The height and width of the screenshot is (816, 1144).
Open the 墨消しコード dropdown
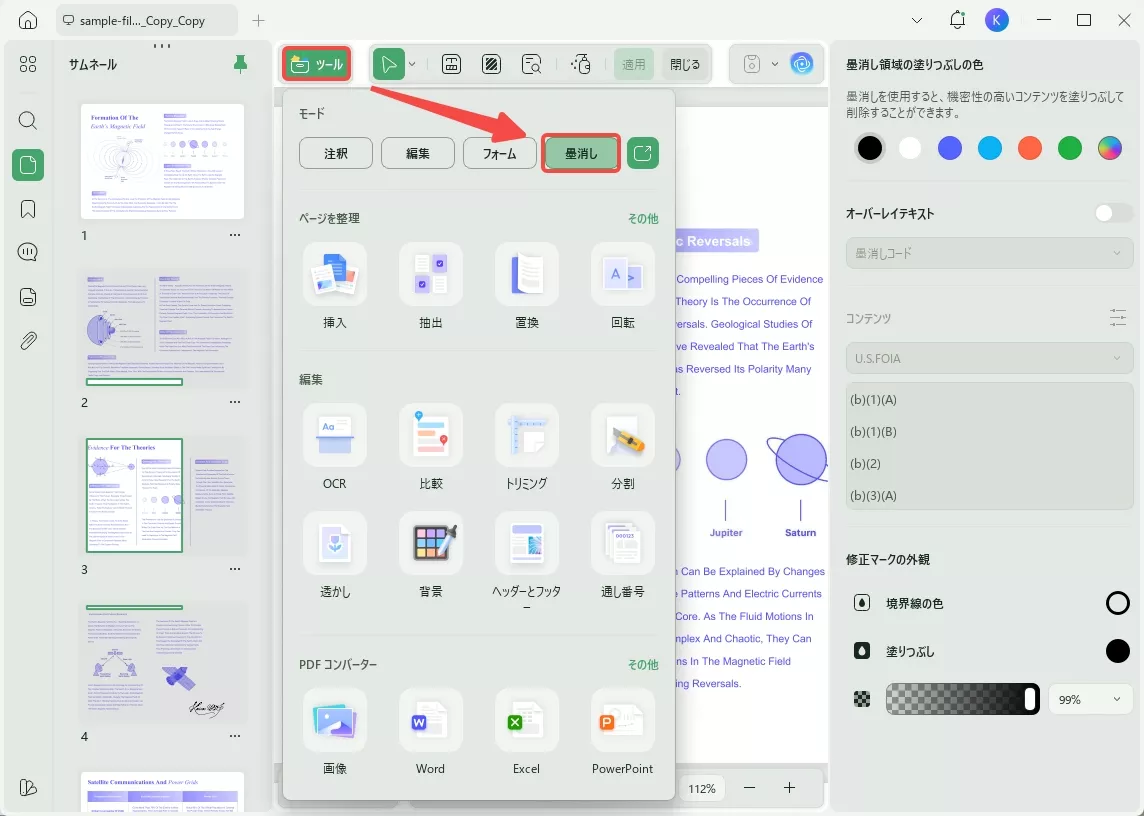pos(989,253)
